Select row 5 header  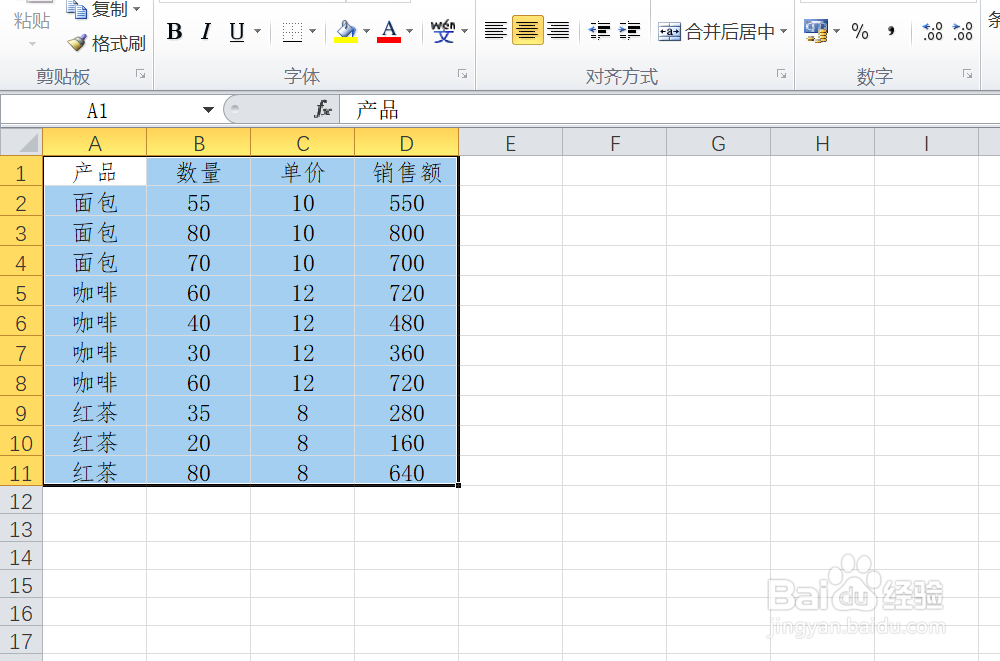pos(21,293)
